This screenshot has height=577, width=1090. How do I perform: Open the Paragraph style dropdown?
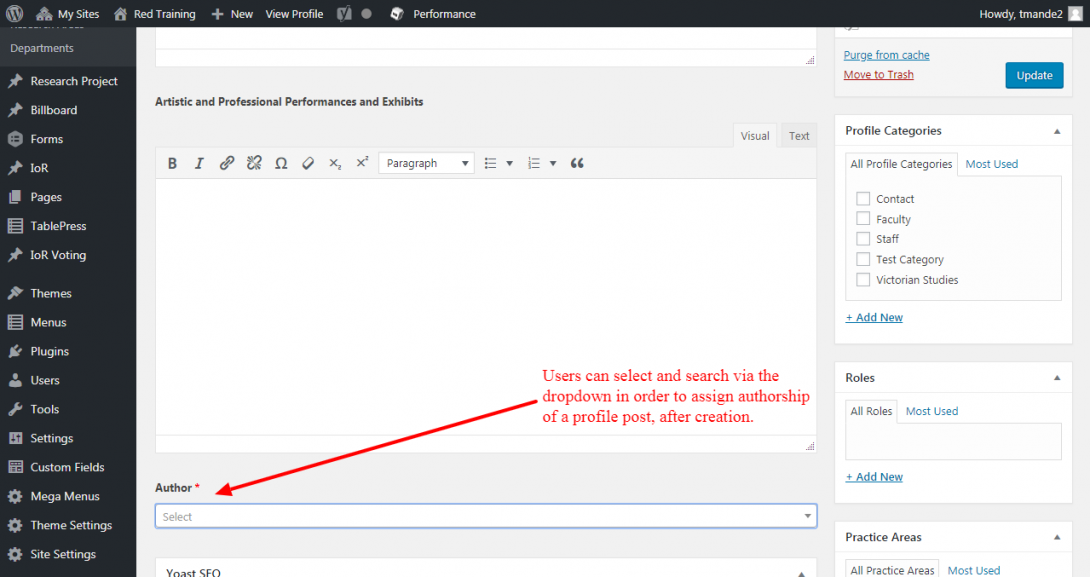point(426,162)
